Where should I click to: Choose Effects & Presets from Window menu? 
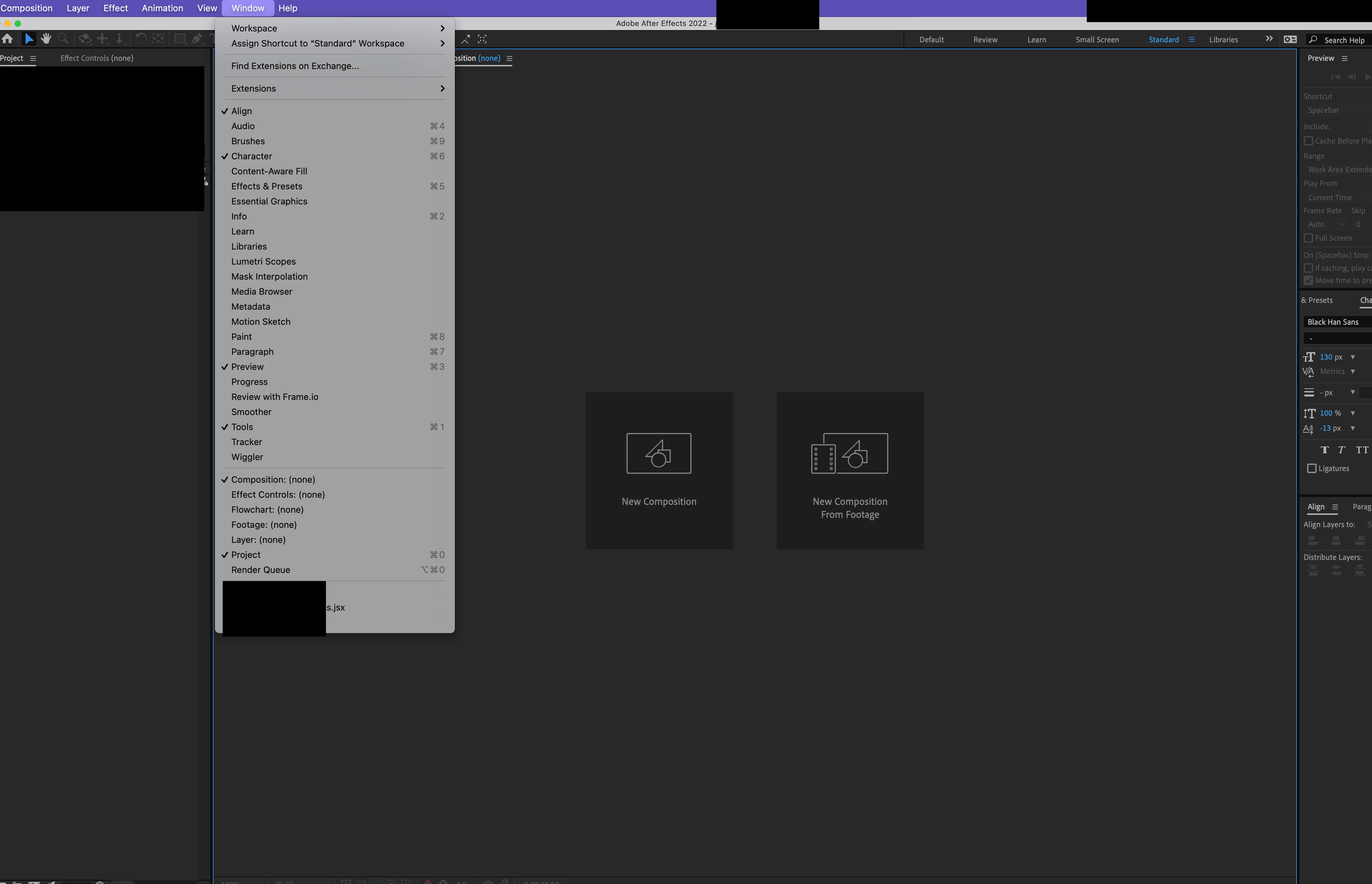267,186
